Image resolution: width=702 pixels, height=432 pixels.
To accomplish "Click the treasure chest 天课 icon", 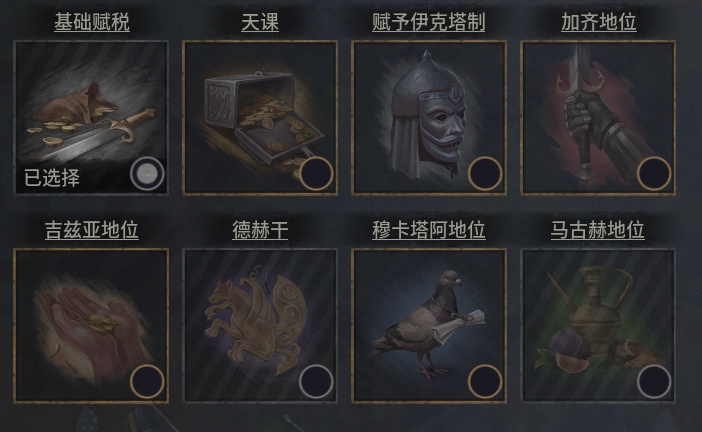I will point(260,118).
